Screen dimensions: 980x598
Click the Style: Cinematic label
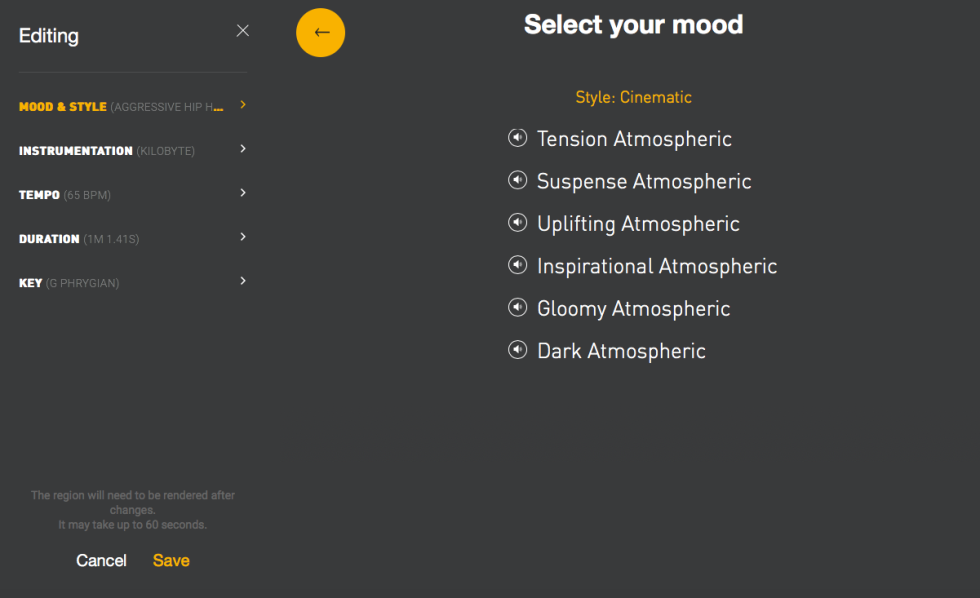[633, 97]
